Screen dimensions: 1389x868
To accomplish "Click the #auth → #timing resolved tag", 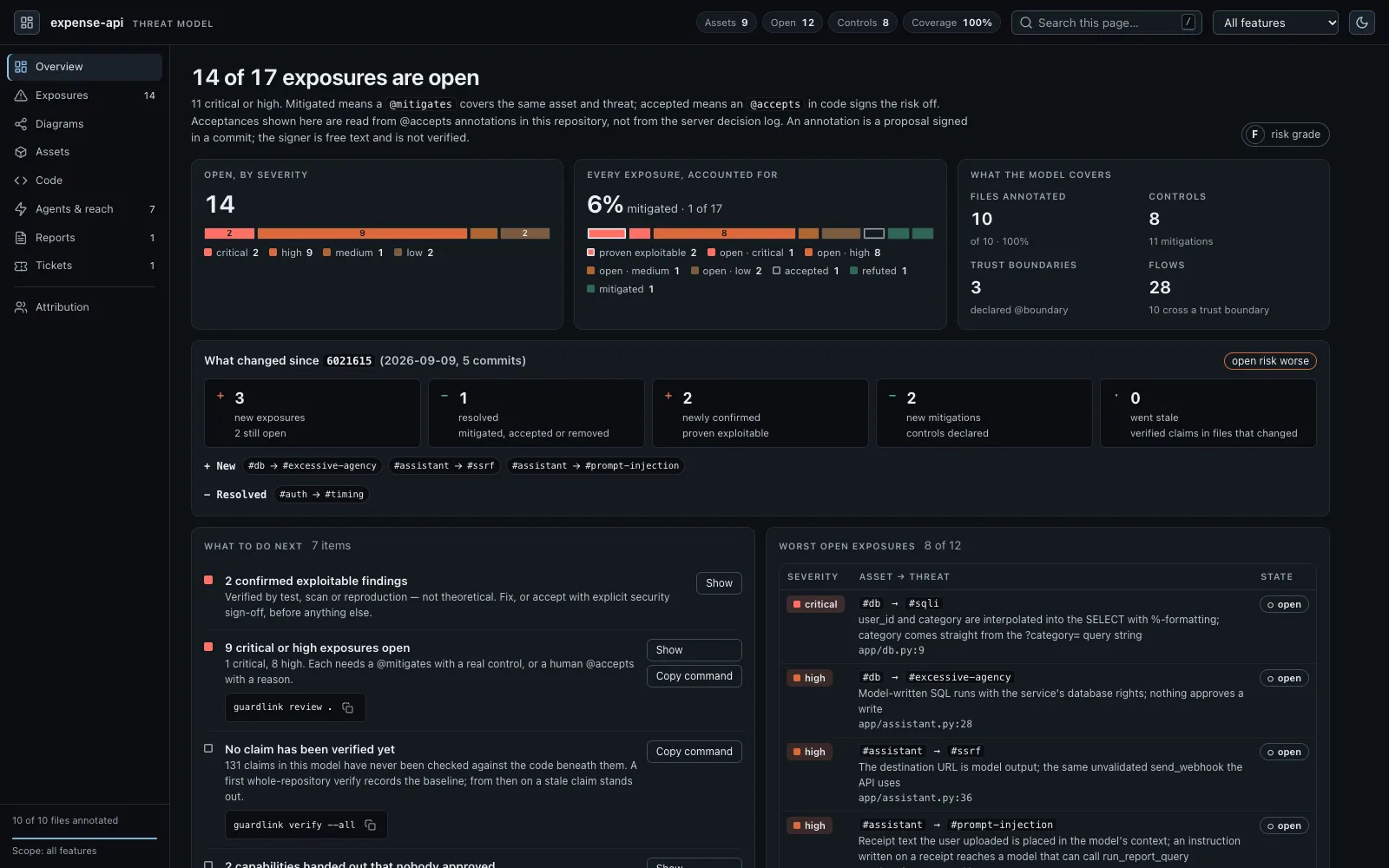I will tap(322, 495).
